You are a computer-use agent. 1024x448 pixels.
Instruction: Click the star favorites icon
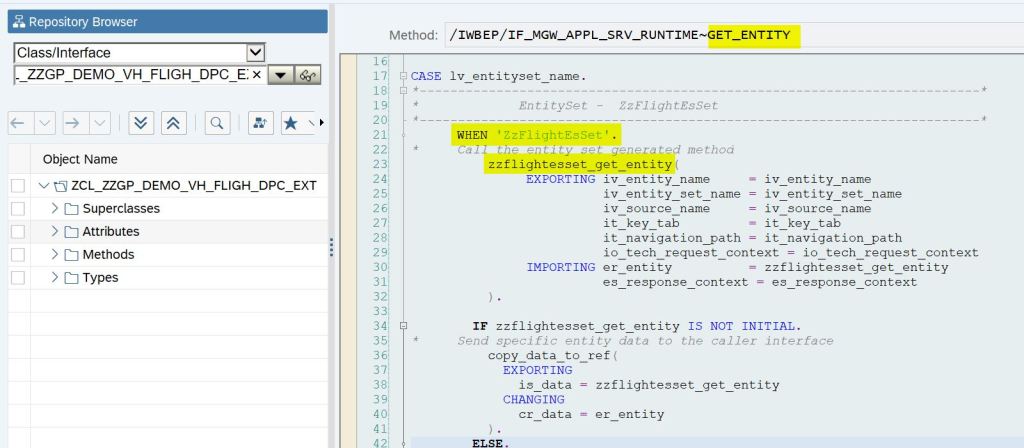(x=291, y=123)
